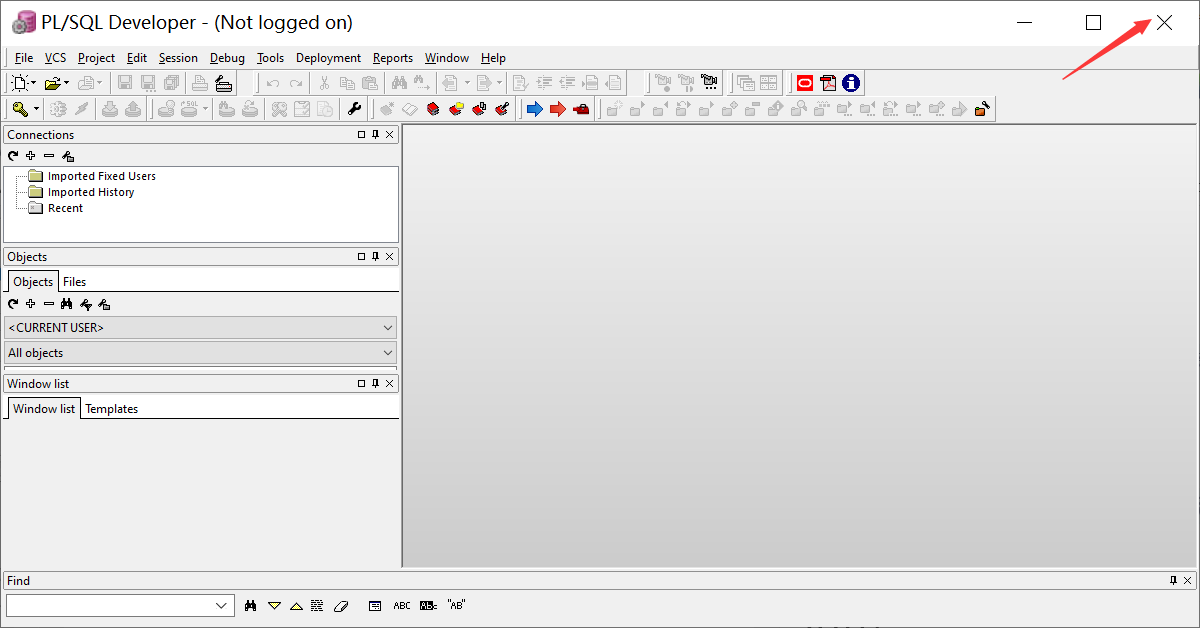Screen dimensions: 1200x628
Task: Open the File menu
Action: 24,58
